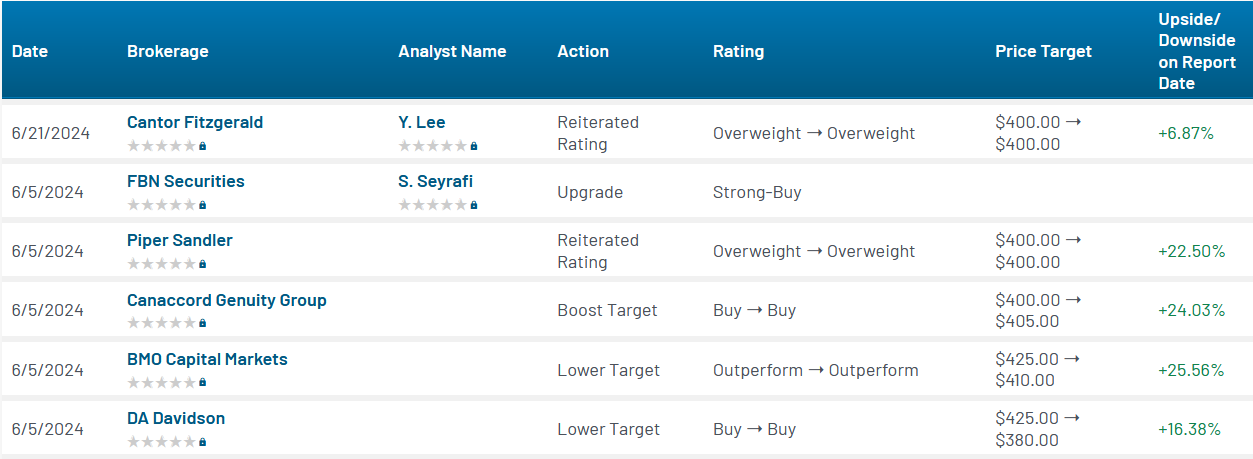Image resolution: width=1253 pixels, height=459 pixels.
Task: Click the lock icon under Piper Sandler
Action: point(203,264)
